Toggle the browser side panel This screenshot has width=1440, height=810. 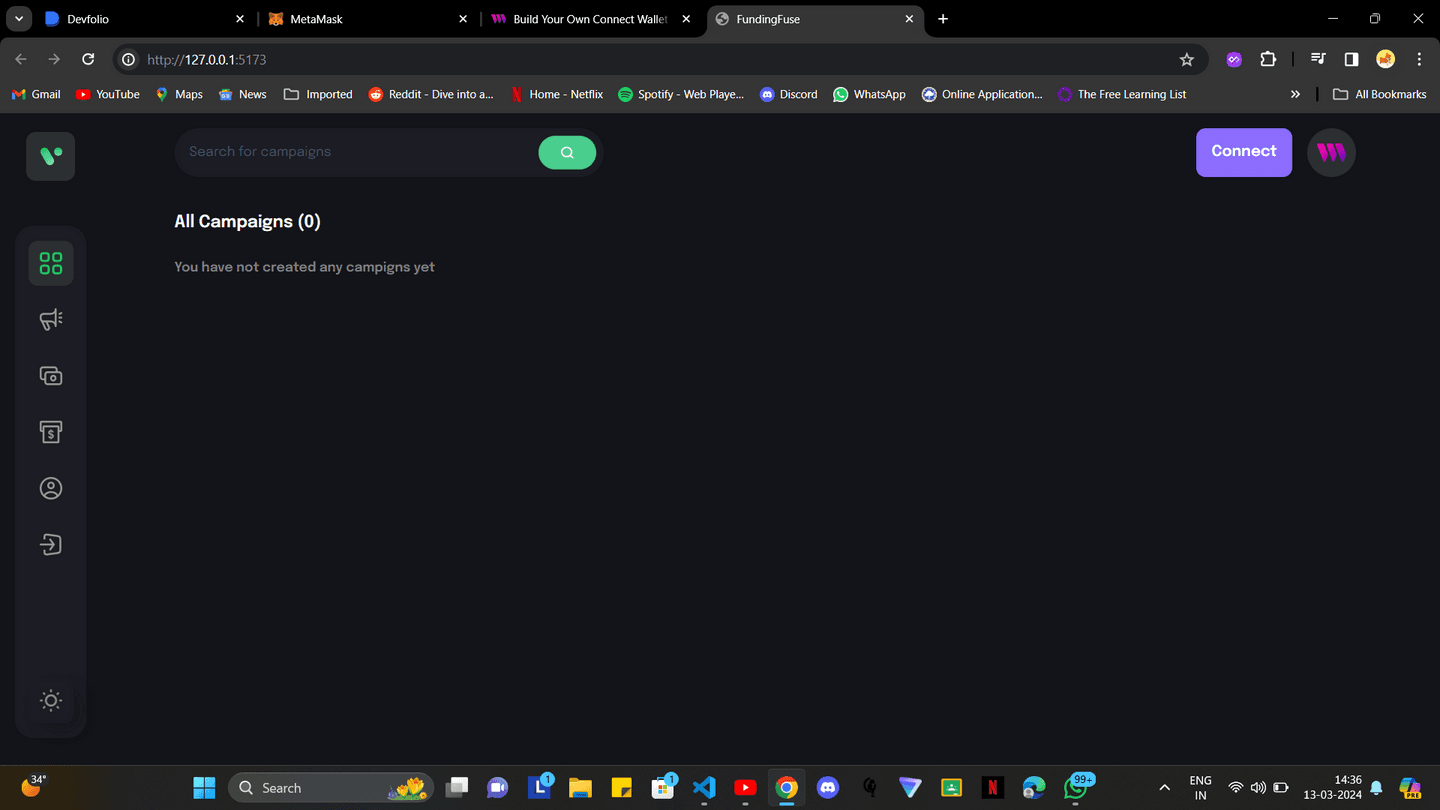point(1351,60)
